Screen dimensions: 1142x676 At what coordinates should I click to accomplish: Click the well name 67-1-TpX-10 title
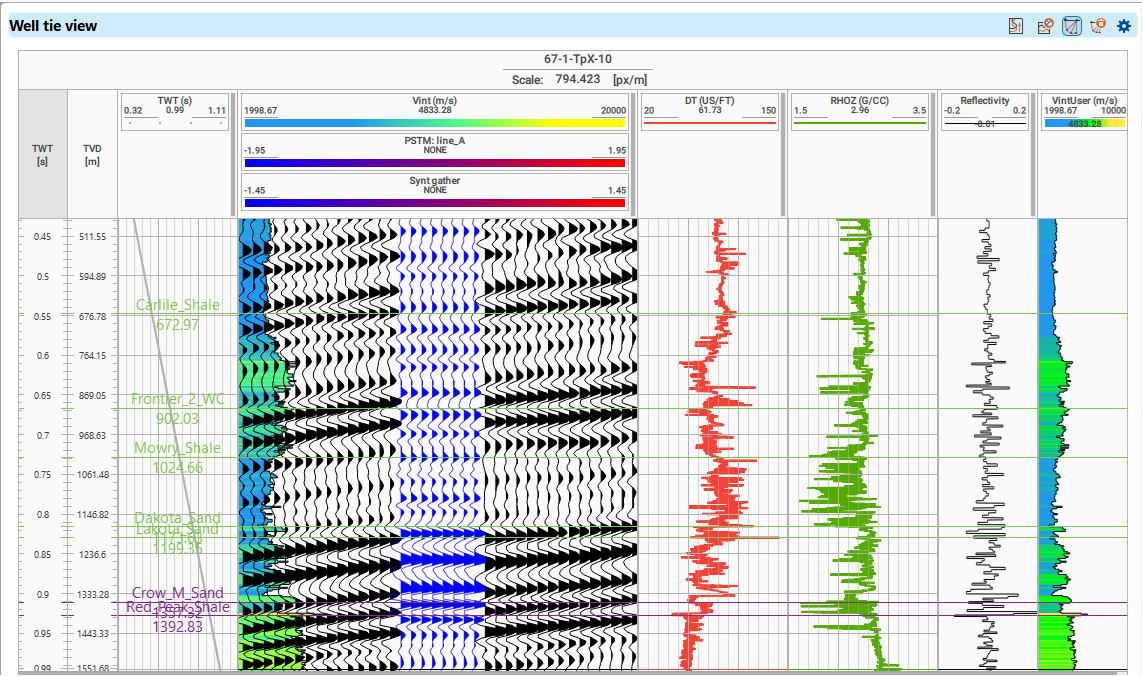tap(580, 60)
